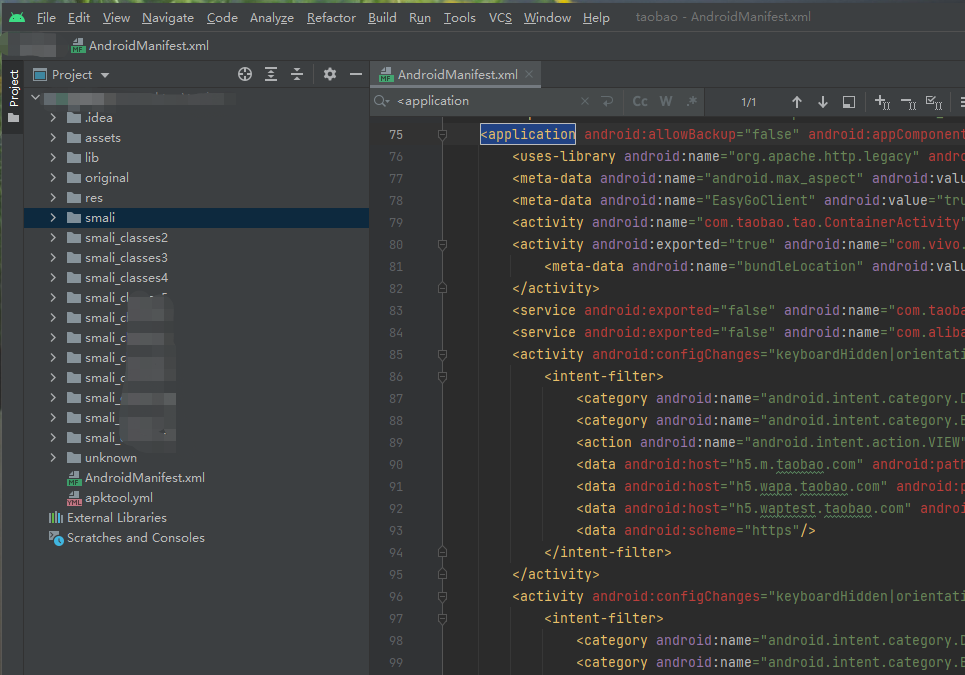Click the Expand All icon in Project panel
Image resolution: width=965 pixels, height=675 pixels.
[x=269, y=74]
